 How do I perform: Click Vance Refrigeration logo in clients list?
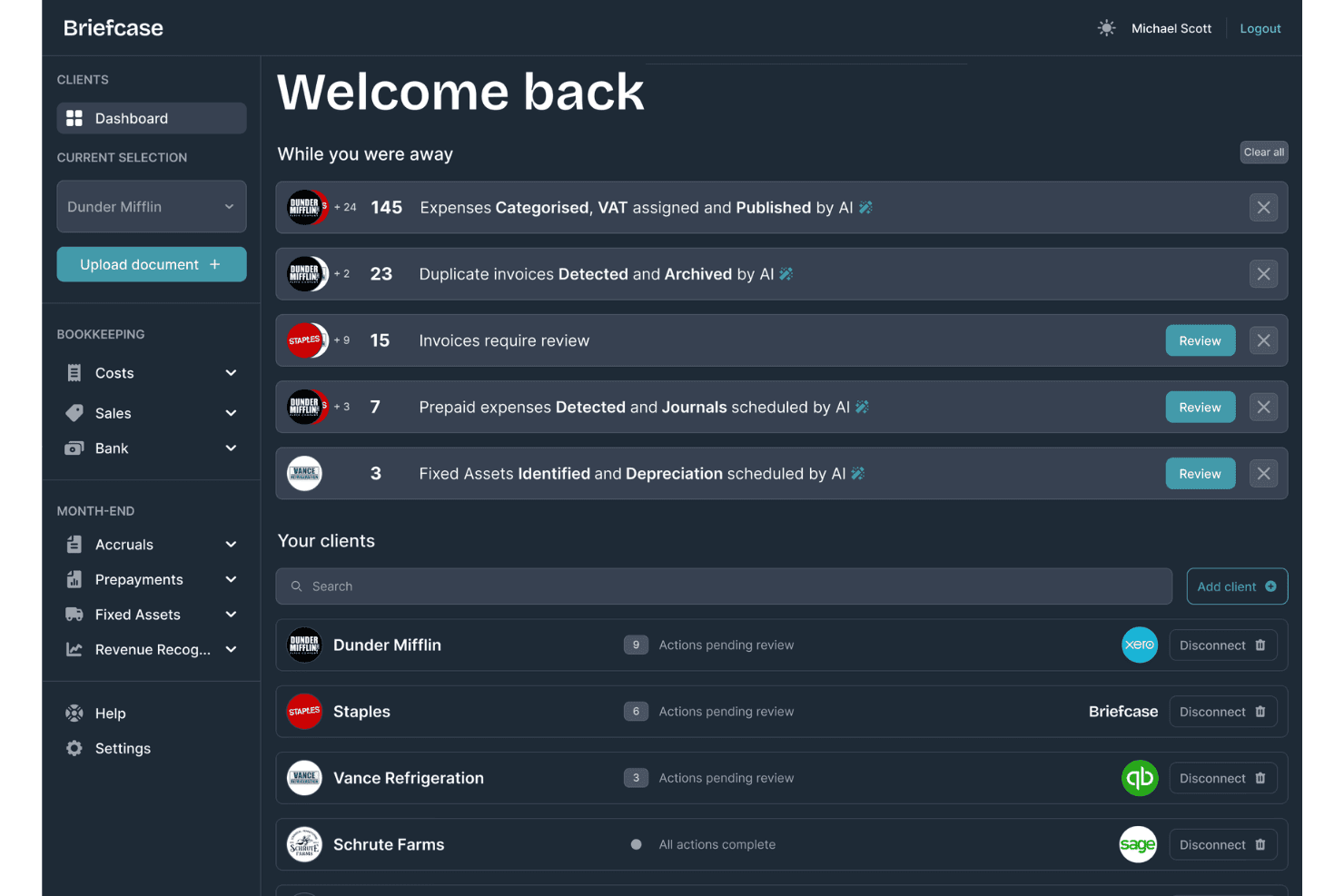(x=304, y=778)
